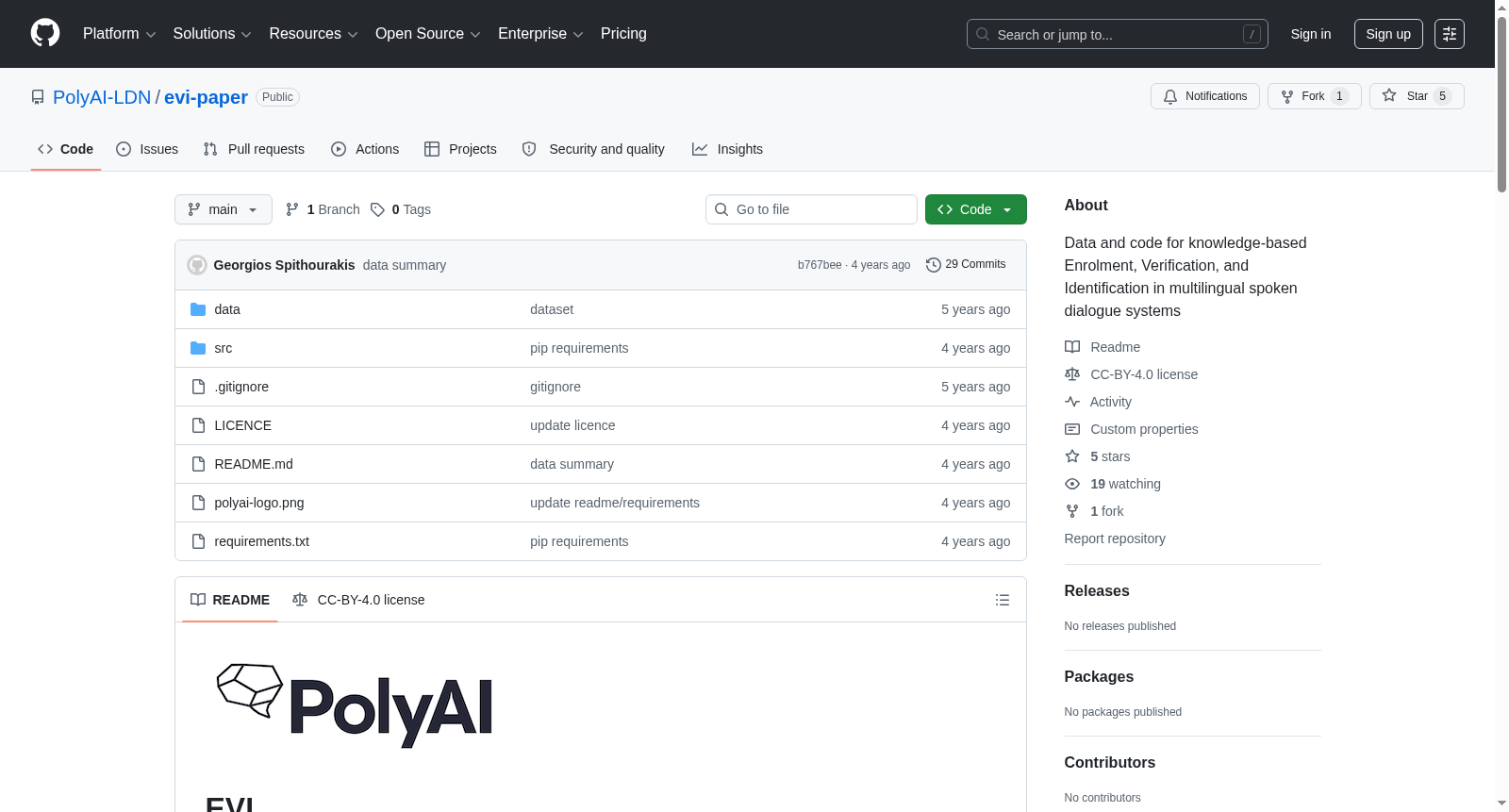Click the commit history clock icon
Image resolution: width=1509 pixels, height=812 pixels.
tap(934, 265)
